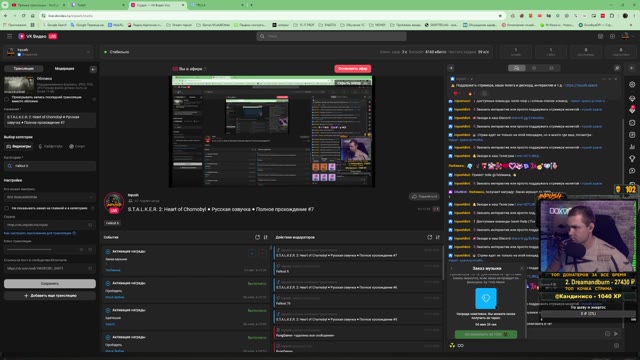
Task: Click the green activate reward button
Action: pos(486,334)
